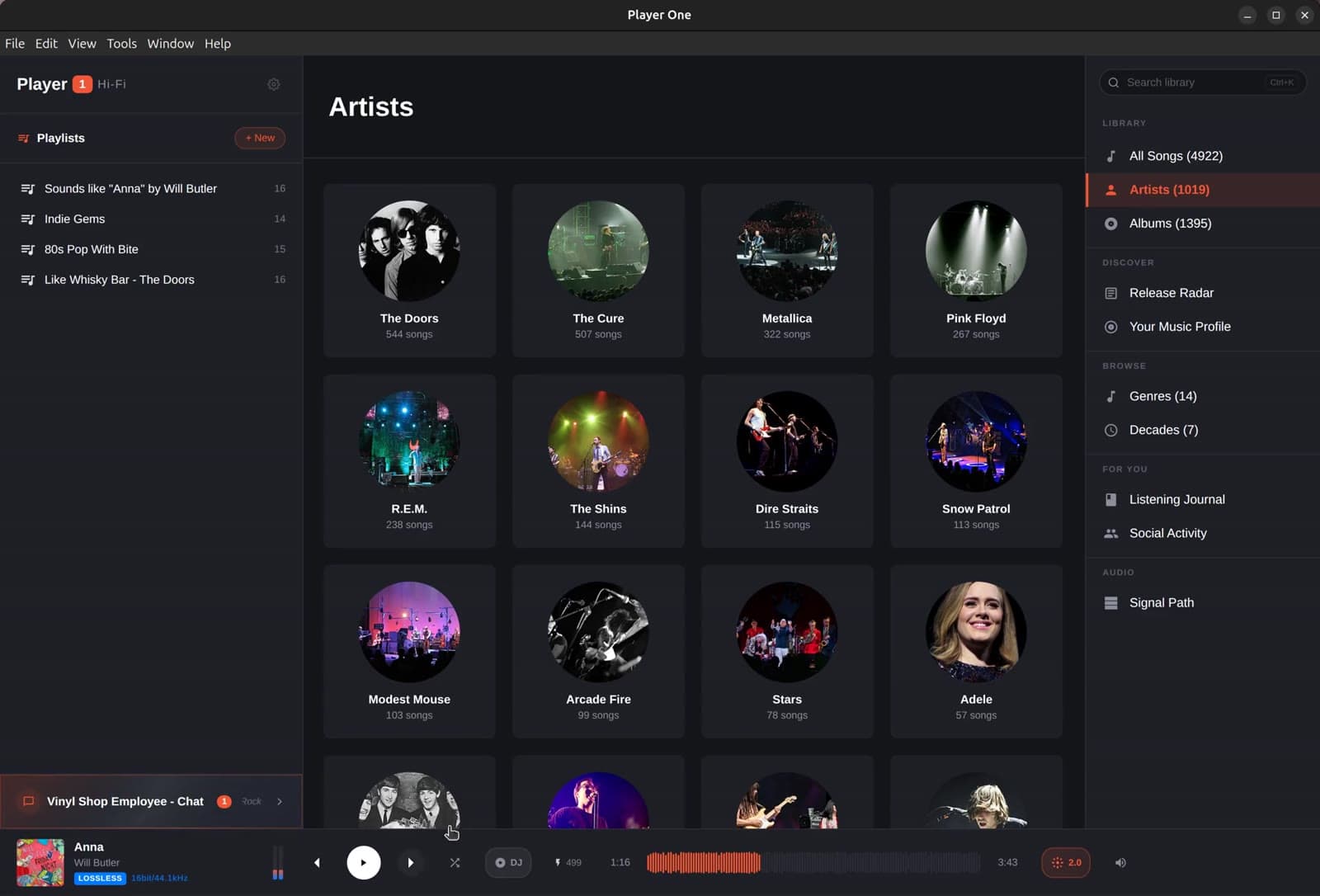Open the Vinyl Shop Employee - Chat panel

point(152,801)
